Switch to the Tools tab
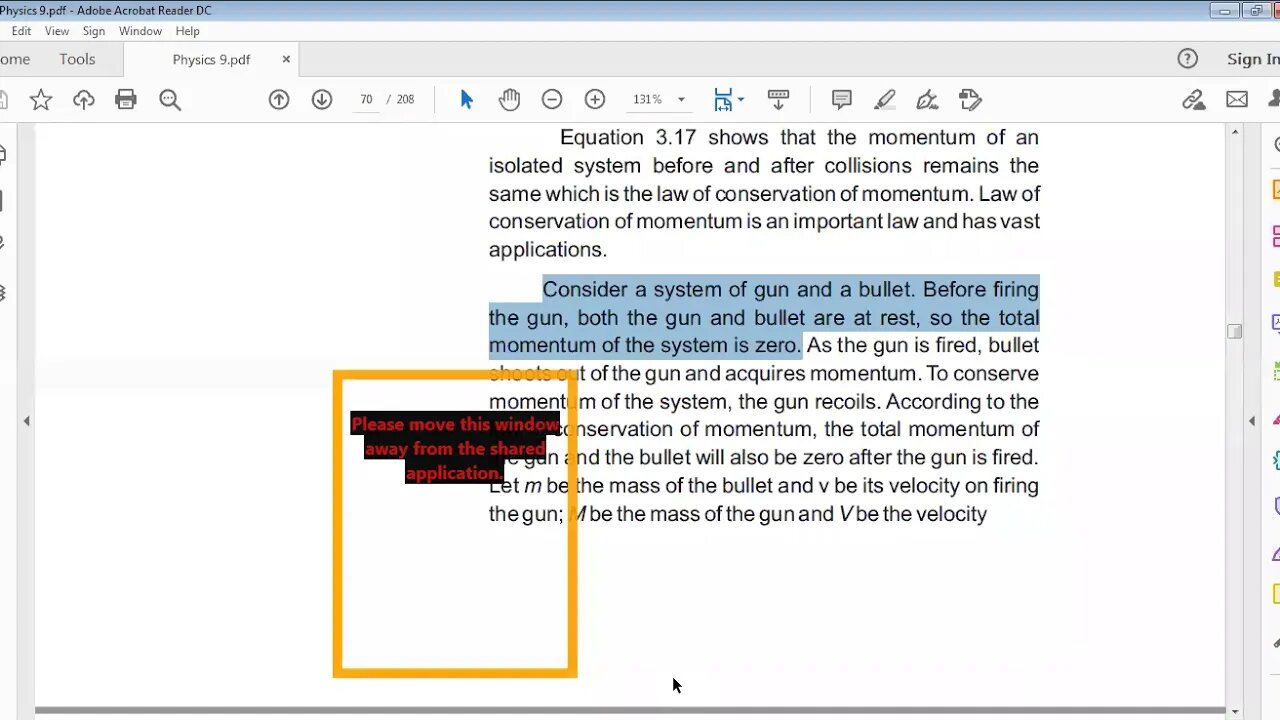Screen dimensions: 1280x720 click(77, 59)
